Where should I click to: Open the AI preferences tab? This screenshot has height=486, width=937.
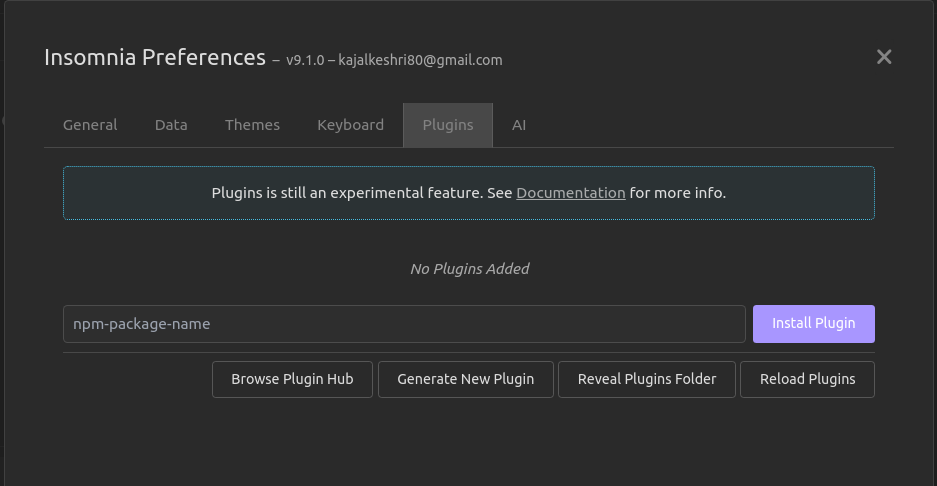[519, 125]
